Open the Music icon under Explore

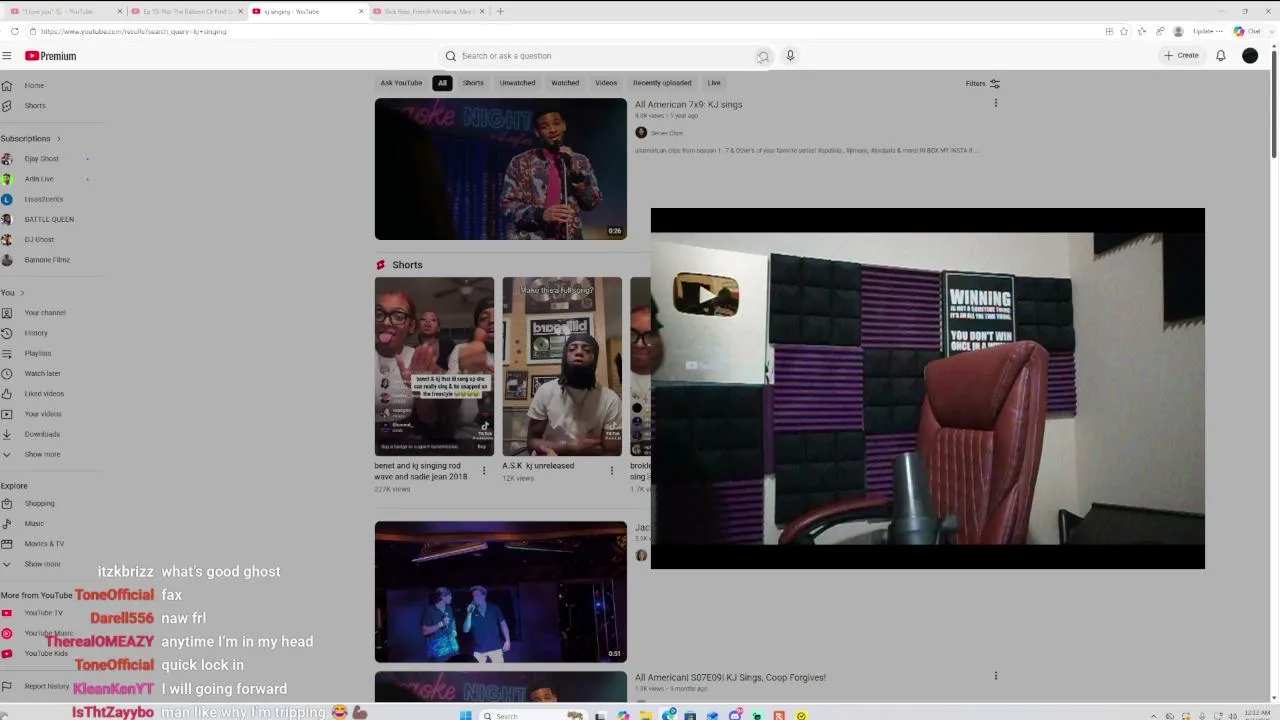pyautogui.click(x=7, y=524)
